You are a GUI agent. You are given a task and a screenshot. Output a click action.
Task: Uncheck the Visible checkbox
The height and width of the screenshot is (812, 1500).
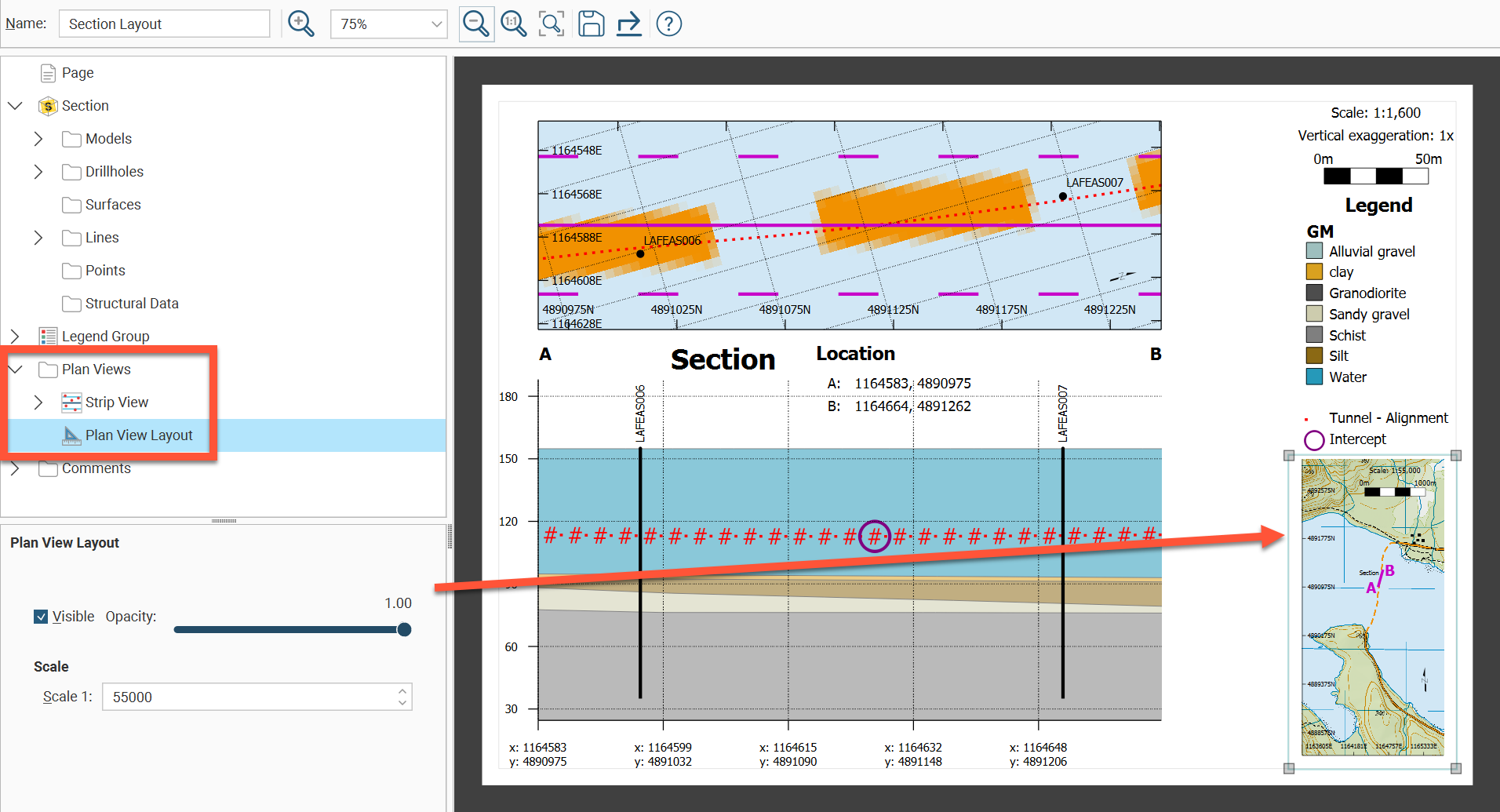[41, 617]
